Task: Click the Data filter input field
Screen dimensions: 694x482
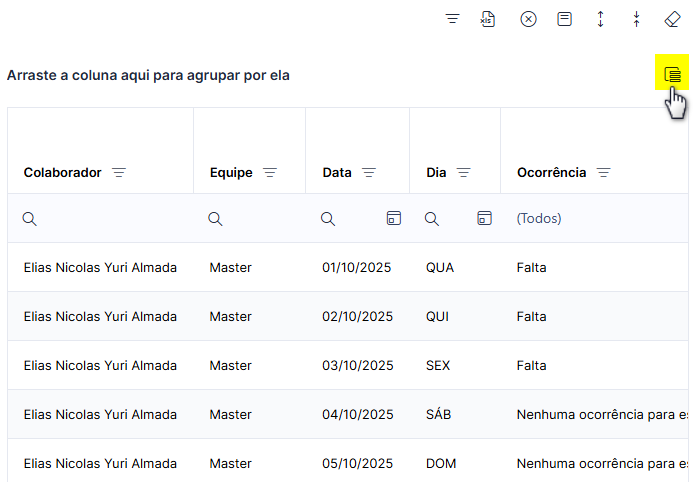Action: point(359,219)
